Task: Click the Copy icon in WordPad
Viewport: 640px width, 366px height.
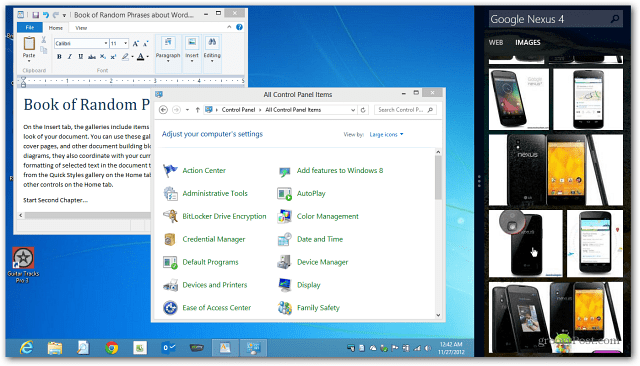Action: 44,50
